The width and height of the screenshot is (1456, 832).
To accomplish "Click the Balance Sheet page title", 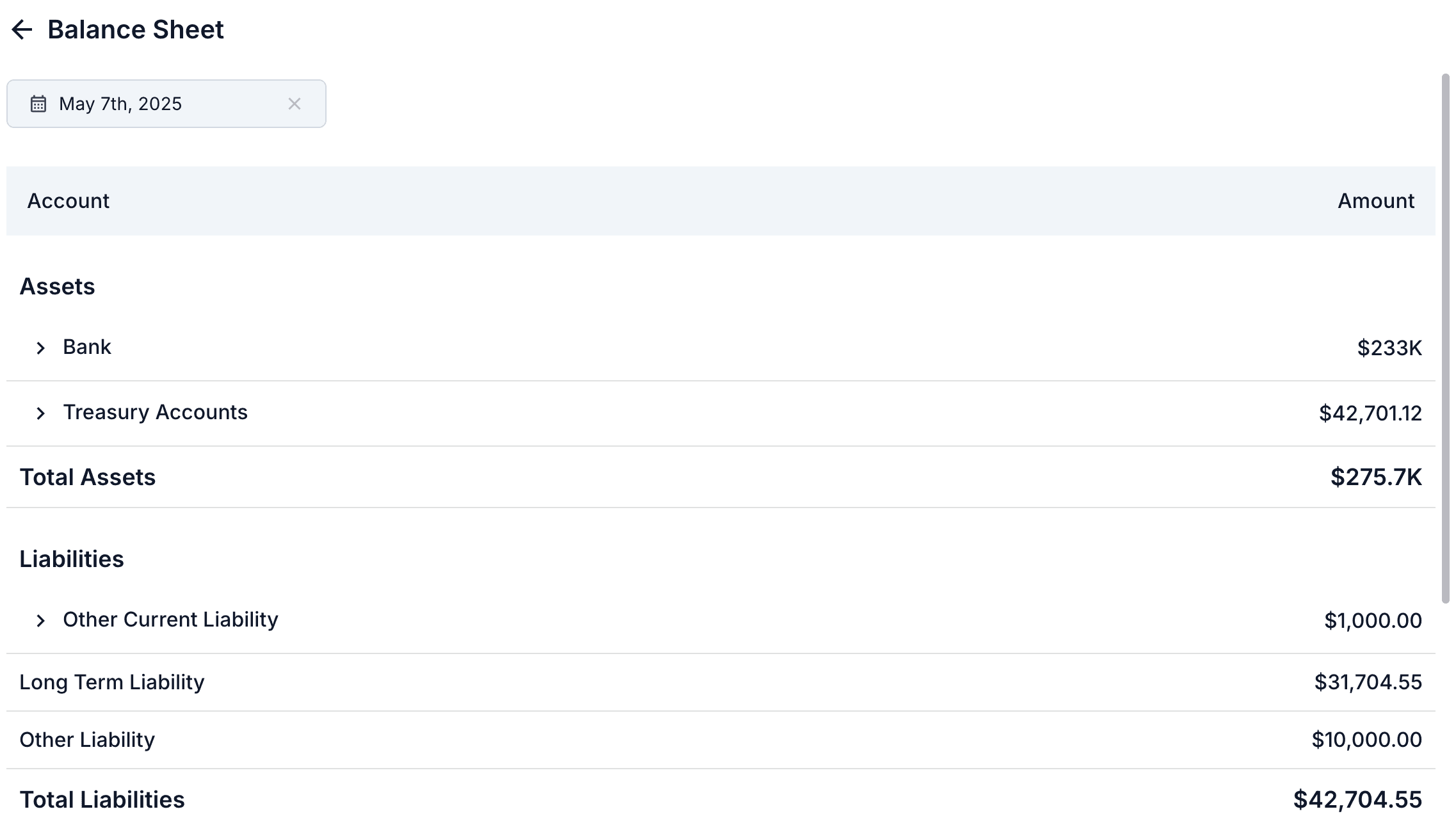I will coord(136,29).
